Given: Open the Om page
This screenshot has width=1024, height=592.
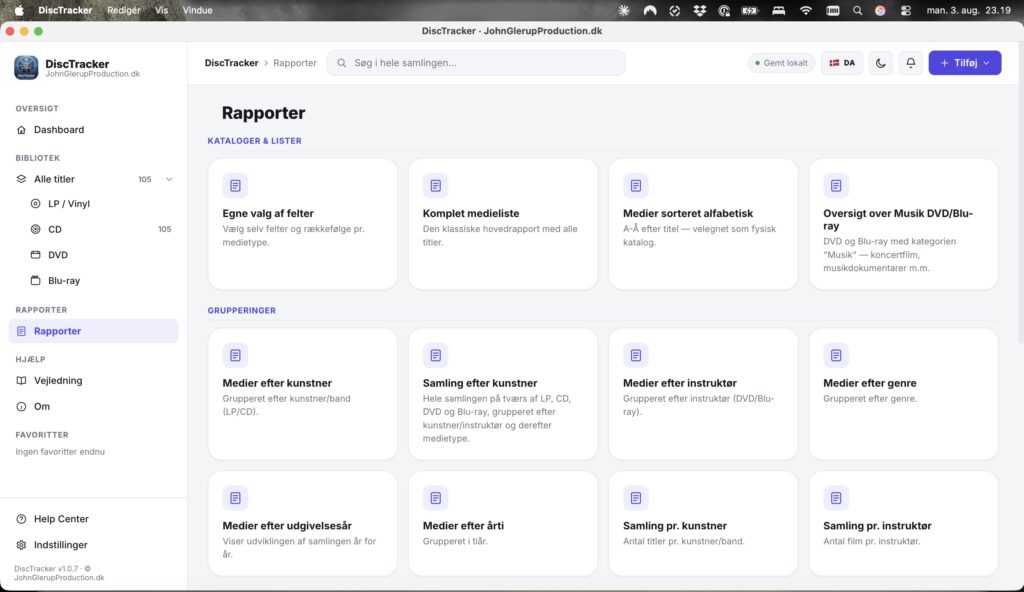Looking at the screenshot, I should click(x=93, y=406).
